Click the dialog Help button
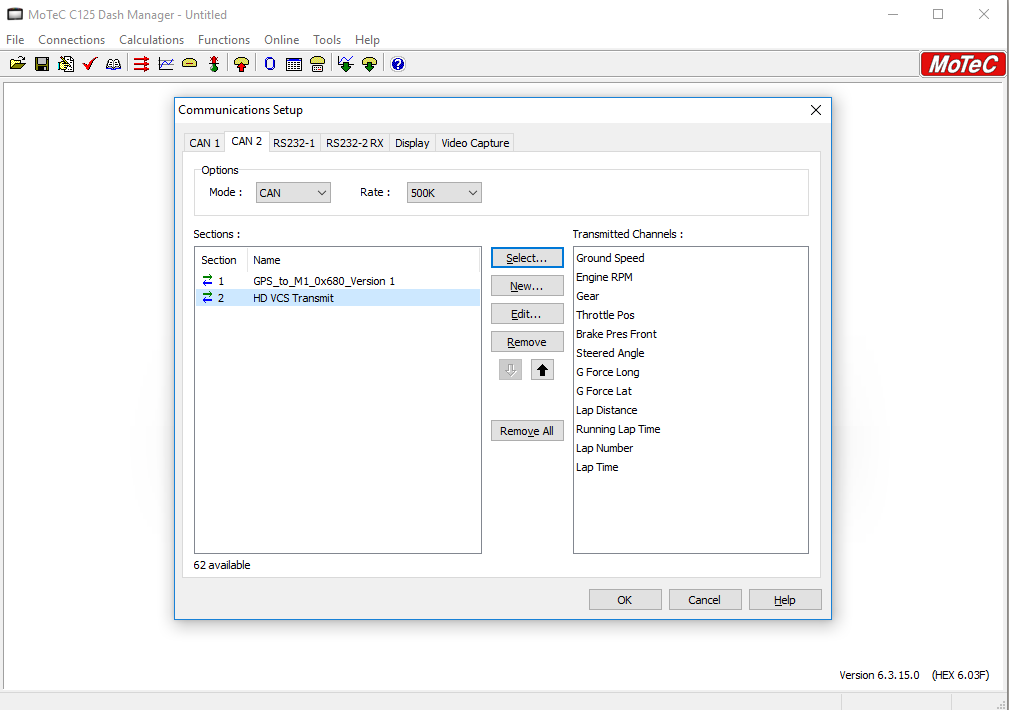 point(785,600)
